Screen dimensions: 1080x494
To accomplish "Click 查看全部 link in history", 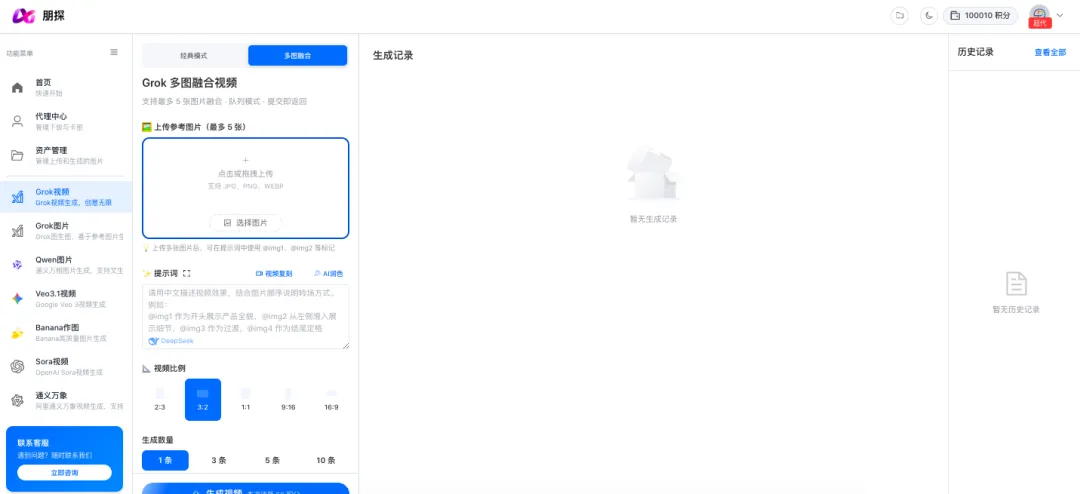I will point(1050,52).
